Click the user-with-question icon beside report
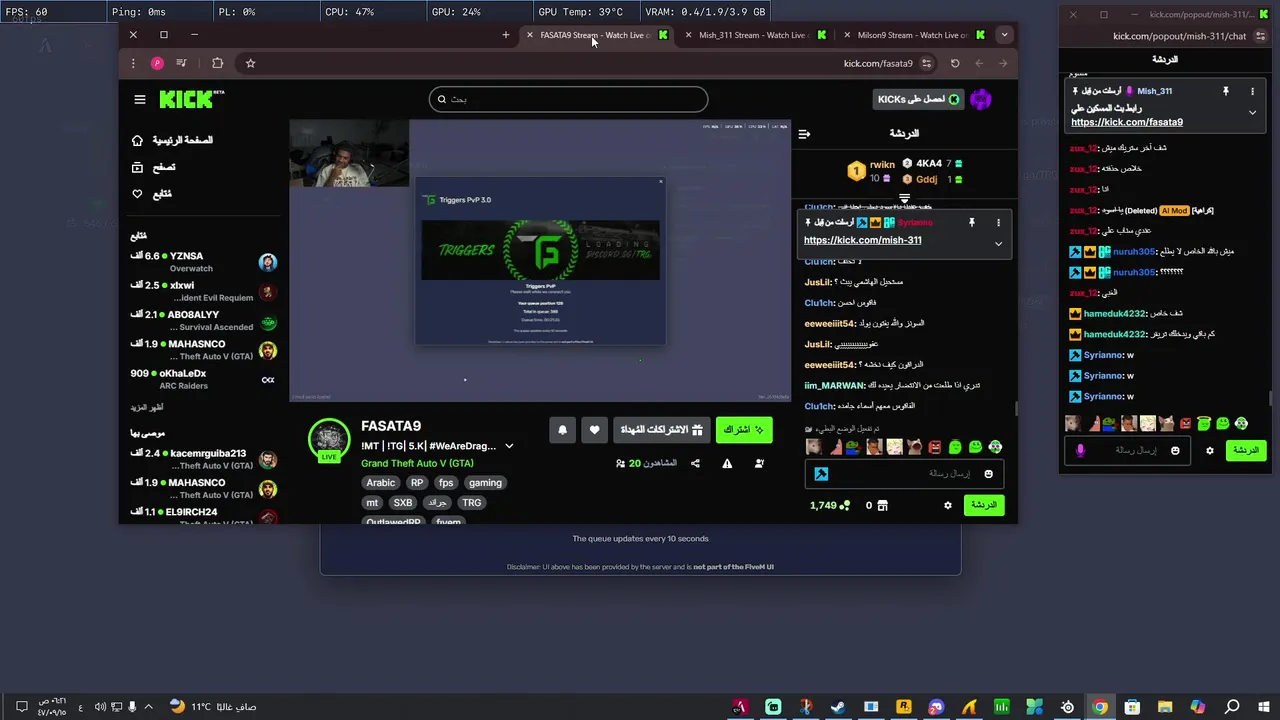The image size is (1280, 720). [x=759, y=463]
